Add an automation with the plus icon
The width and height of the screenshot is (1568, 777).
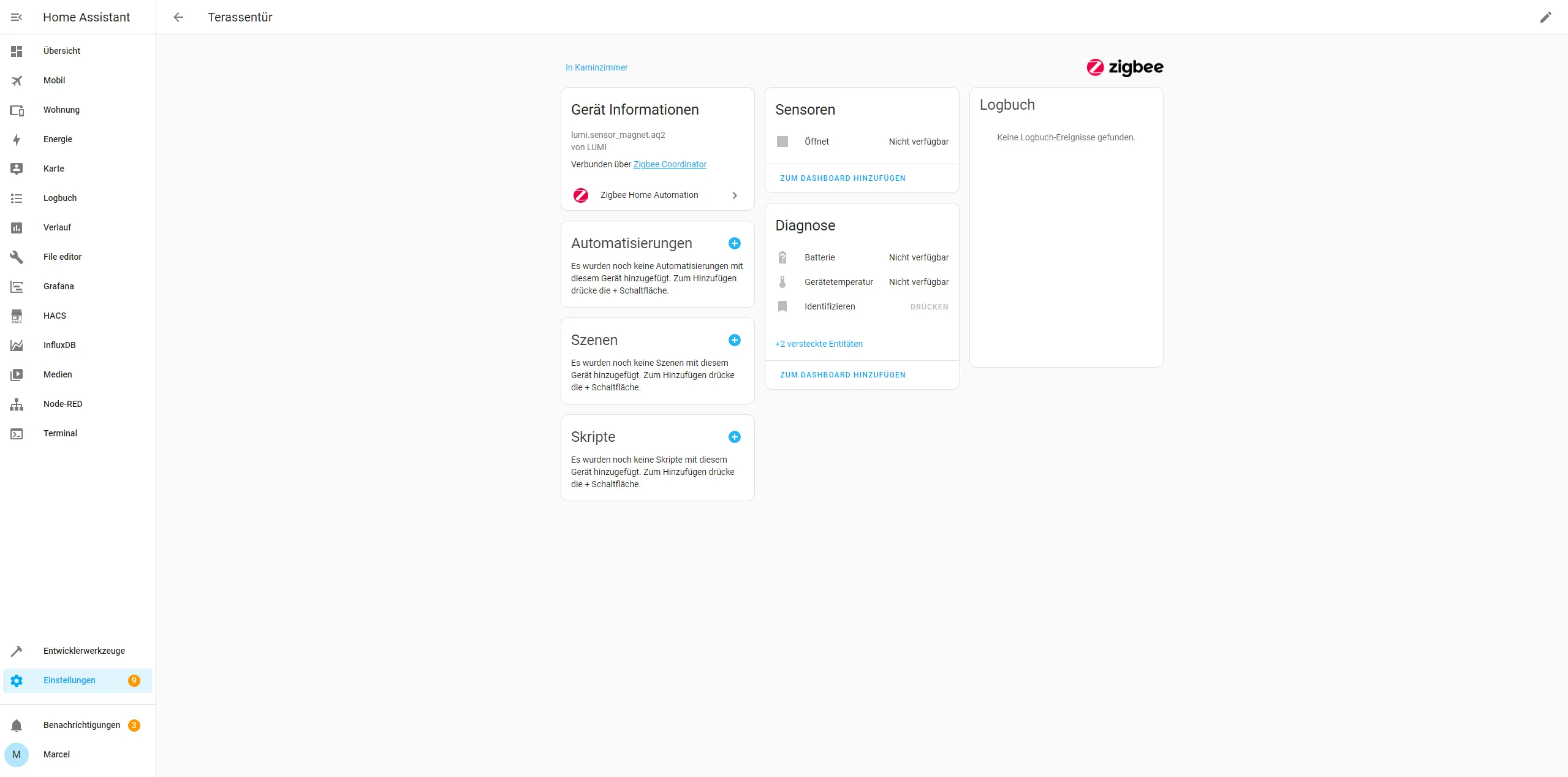click(x=734, y=243)
